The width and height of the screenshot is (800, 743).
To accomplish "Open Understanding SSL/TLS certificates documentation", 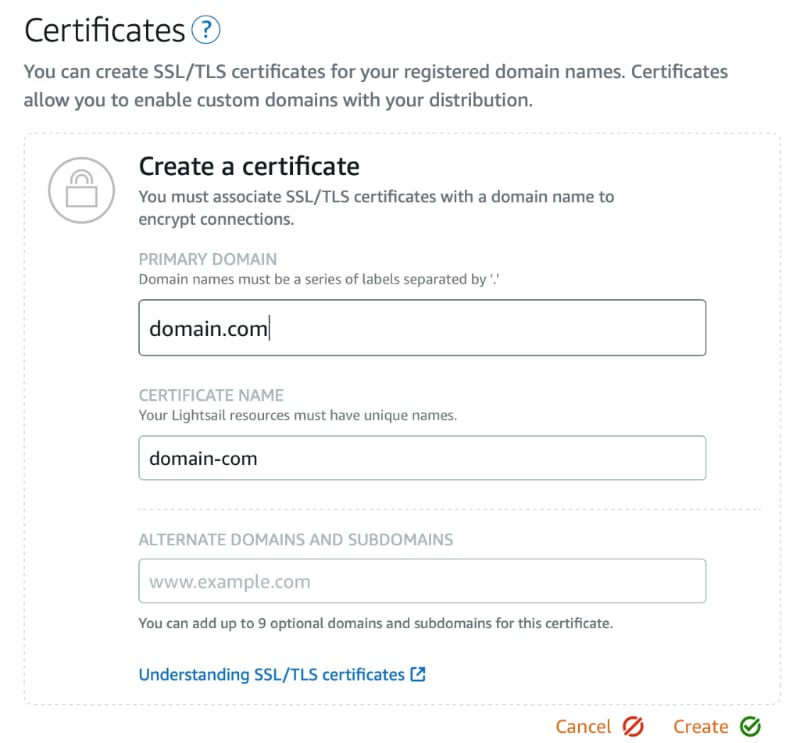I will click(272, 674).
